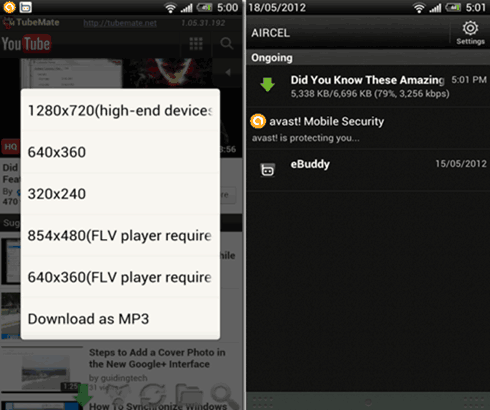This screenshot has width=490, height=410.
Task: Choose the plain 640x360 resolution option
Action: tap(120, 152)
